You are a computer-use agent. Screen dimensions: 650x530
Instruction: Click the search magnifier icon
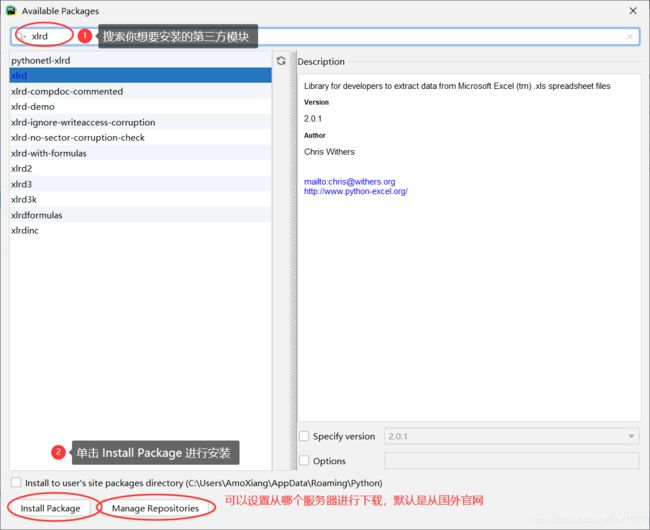coord(21,36)
